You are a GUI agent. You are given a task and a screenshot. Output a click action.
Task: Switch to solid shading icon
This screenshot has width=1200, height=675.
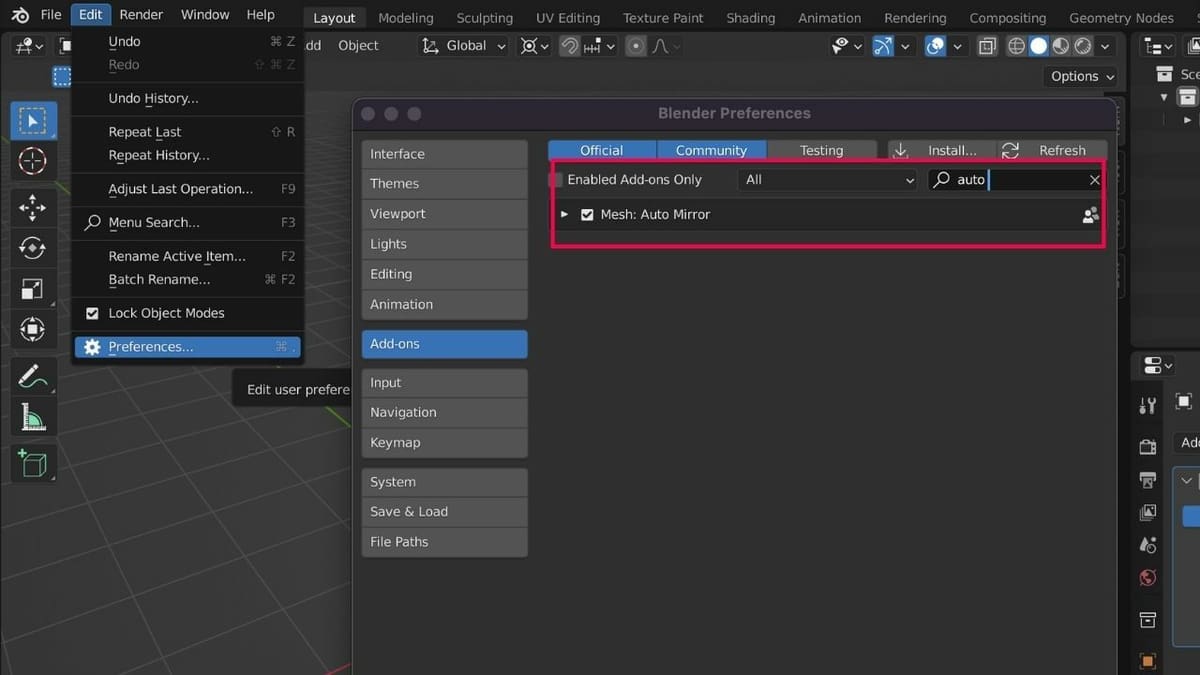pyautogui.click(x=1039, y=46)
